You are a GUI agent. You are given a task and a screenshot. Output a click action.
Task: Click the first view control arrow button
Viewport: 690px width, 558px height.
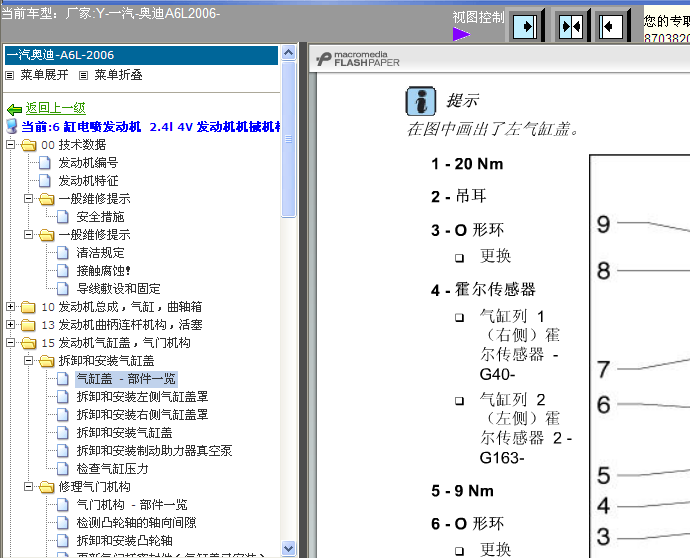[526, 26]
